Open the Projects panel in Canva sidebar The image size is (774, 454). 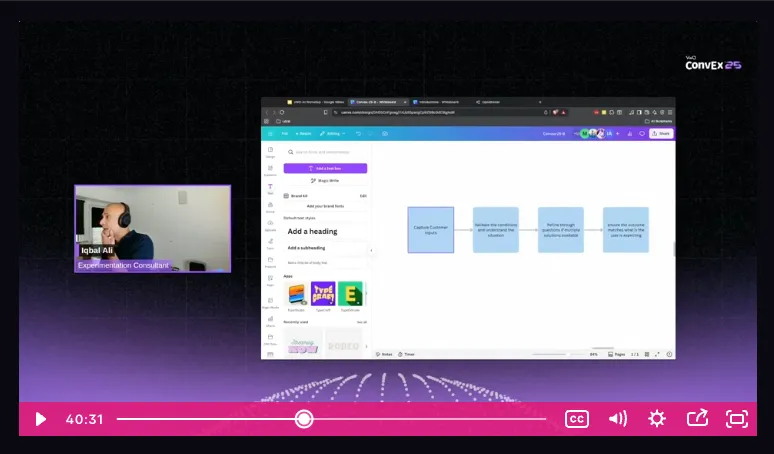pyautogui.click(x=270, y=262)
